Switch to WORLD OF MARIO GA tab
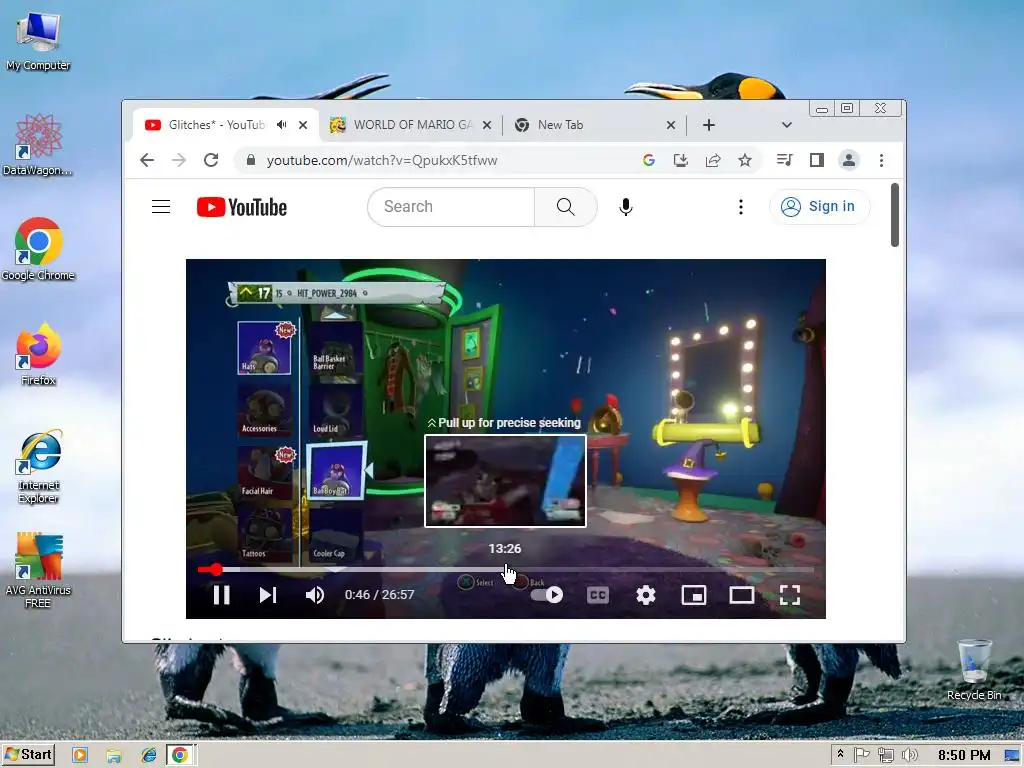Screen dimensions: 1024x768 point(411,125)
